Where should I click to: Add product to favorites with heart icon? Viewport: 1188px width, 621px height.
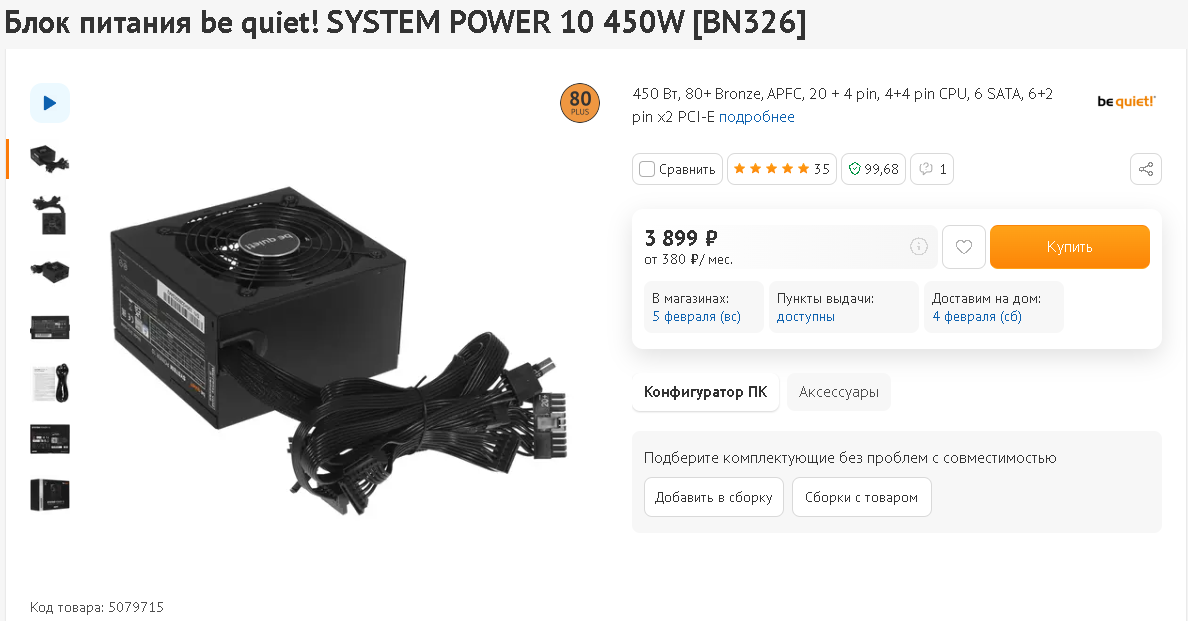[x=964, y=247]
